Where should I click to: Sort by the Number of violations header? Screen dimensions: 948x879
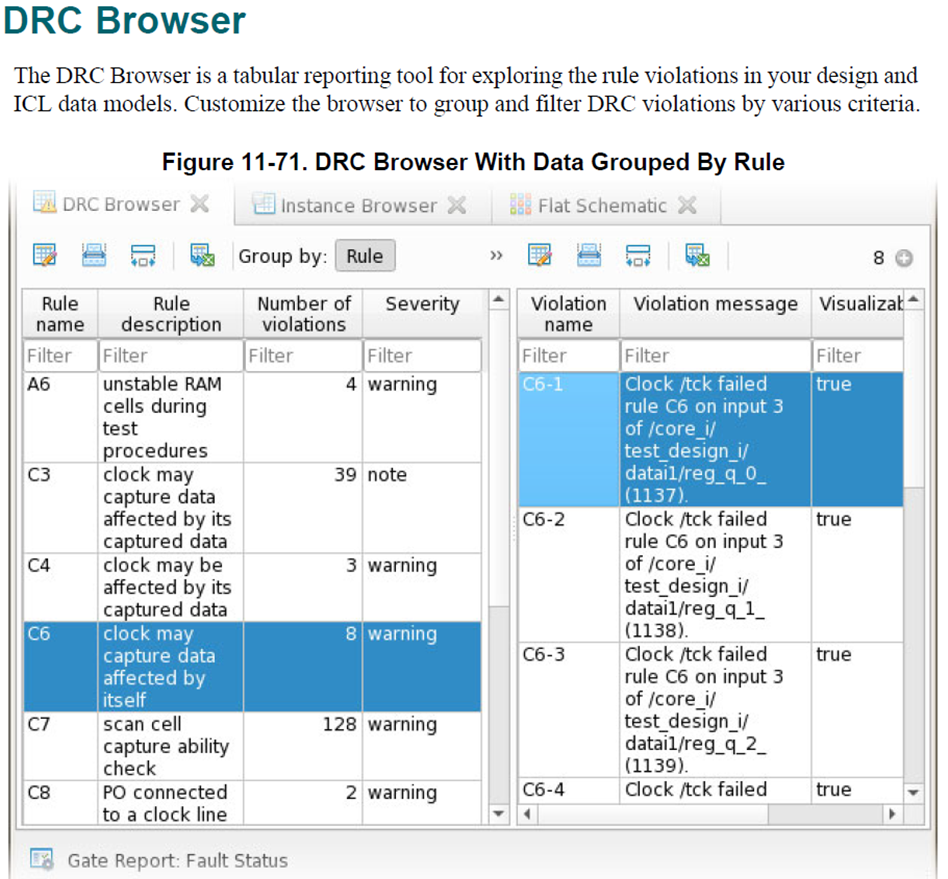click(304, 314)
